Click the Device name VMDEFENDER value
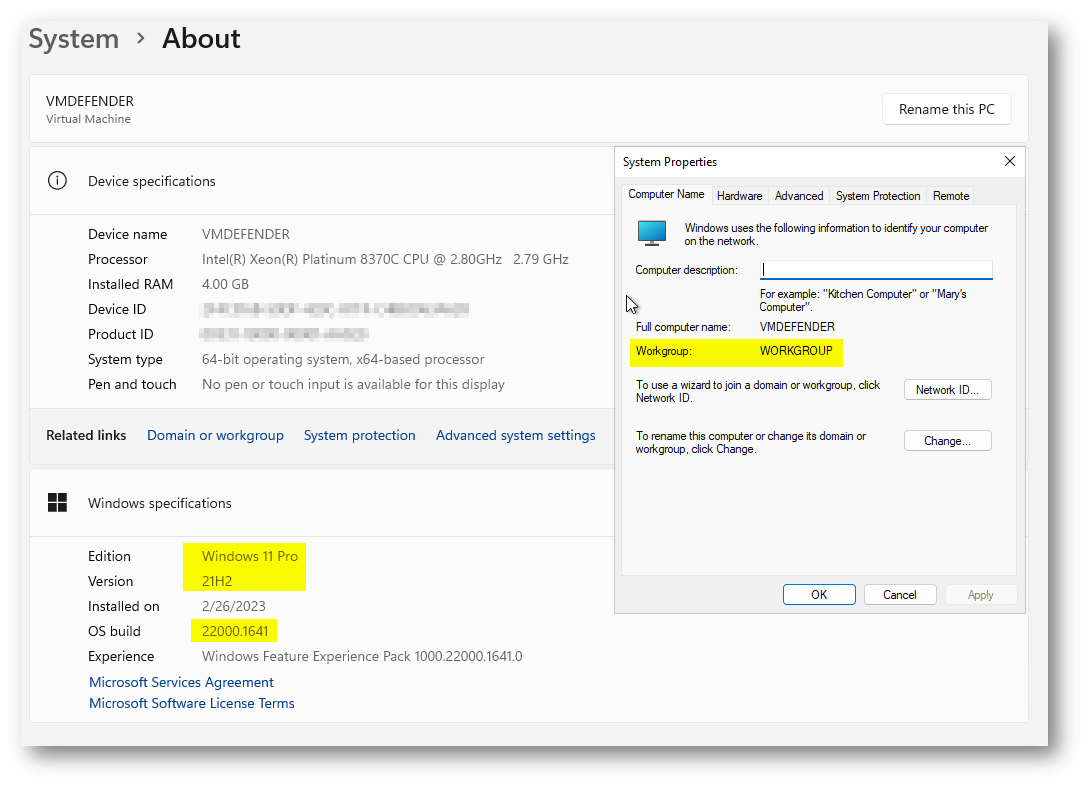1090x788 pixels. [x=246, y=234]
